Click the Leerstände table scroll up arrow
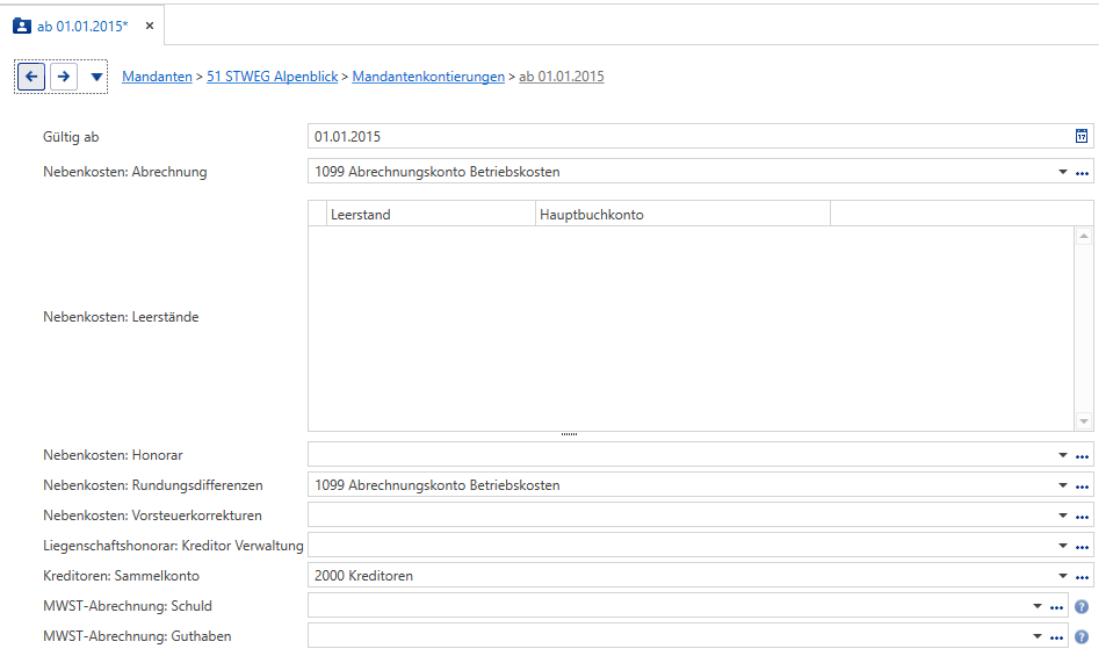1099x649 pixels. [1084, 236]
